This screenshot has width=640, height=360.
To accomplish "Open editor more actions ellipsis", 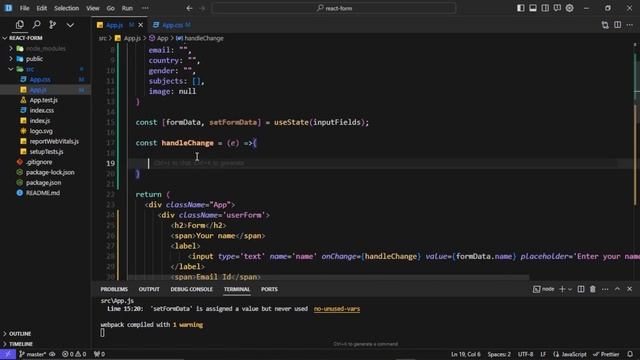I will click(630, 25).
